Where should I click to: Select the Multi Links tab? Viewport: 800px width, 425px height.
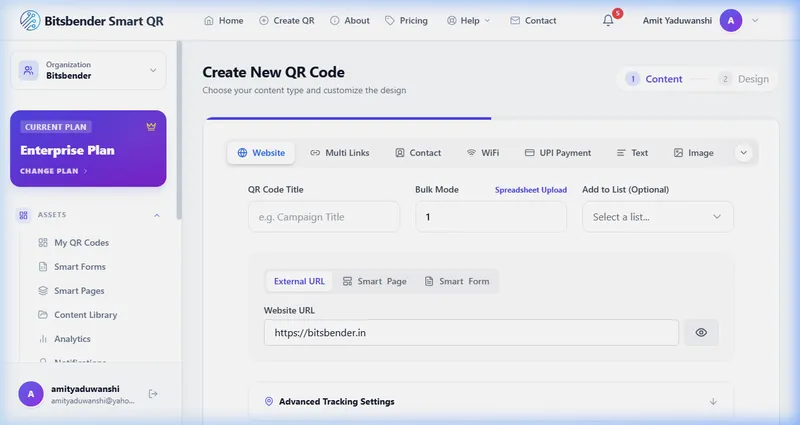339,153
